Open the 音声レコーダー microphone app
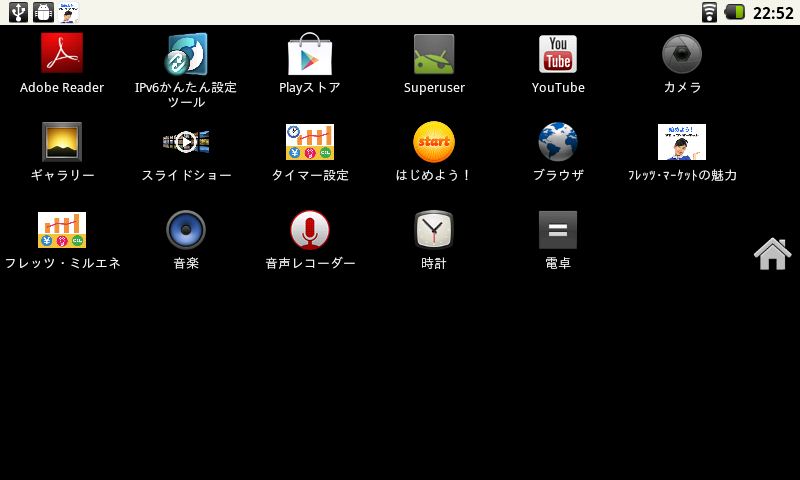Viewport: 800px width, 480px height. click(x=310, y=230)
